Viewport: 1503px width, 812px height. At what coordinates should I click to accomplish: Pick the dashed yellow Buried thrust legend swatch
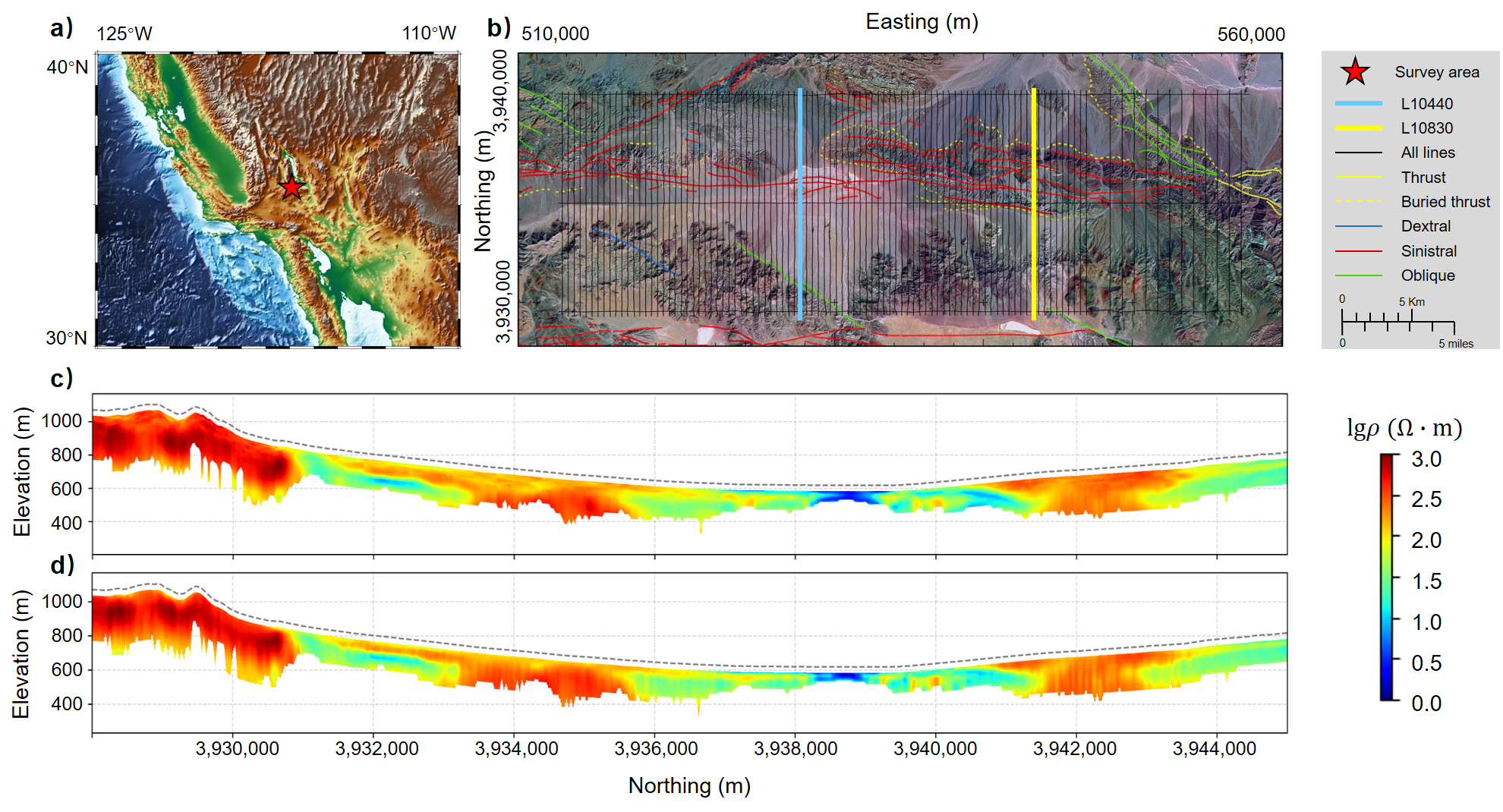[1359, 201]
